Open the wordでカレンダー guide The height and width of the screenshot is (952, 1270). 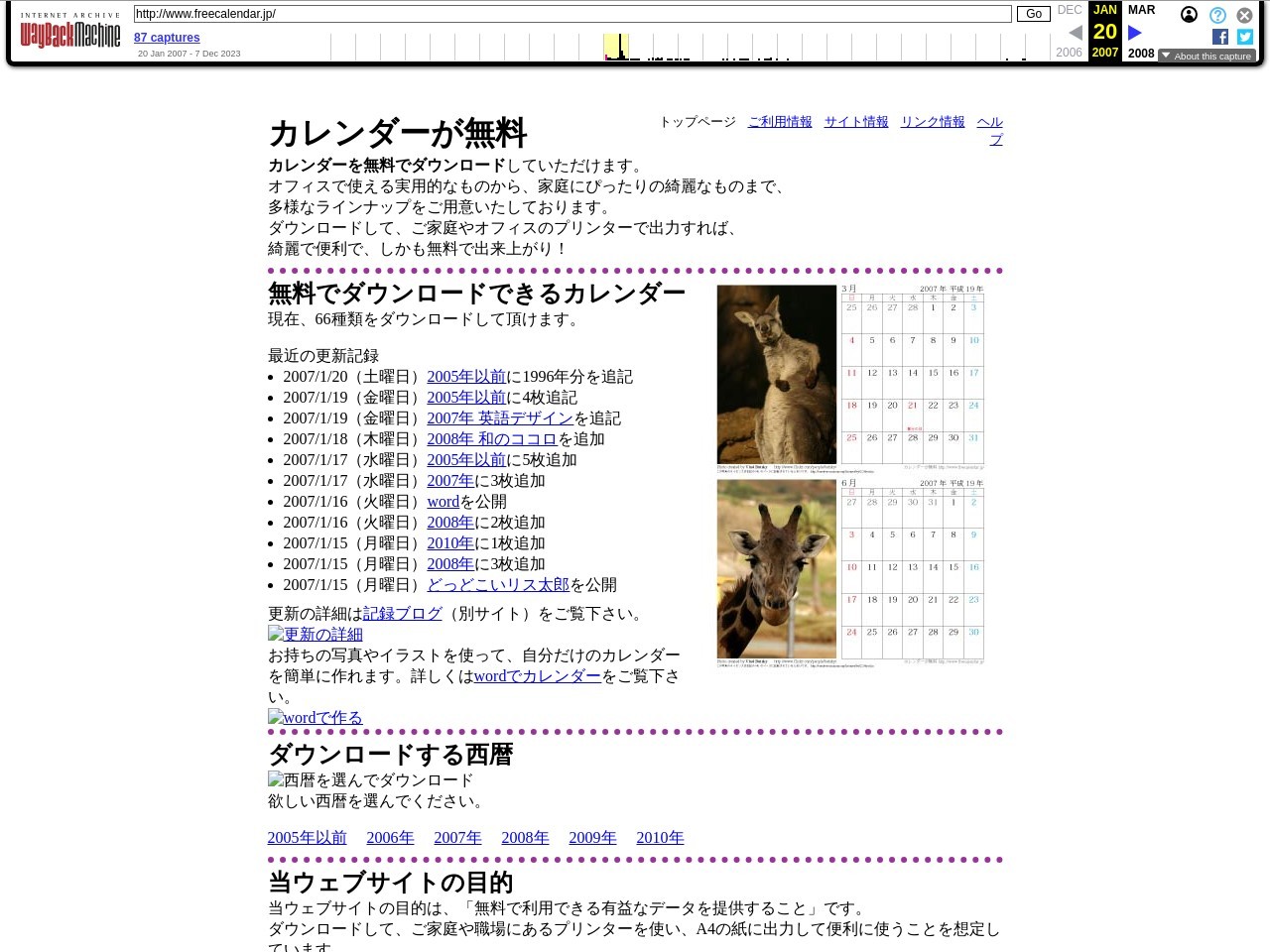point(537,675)
